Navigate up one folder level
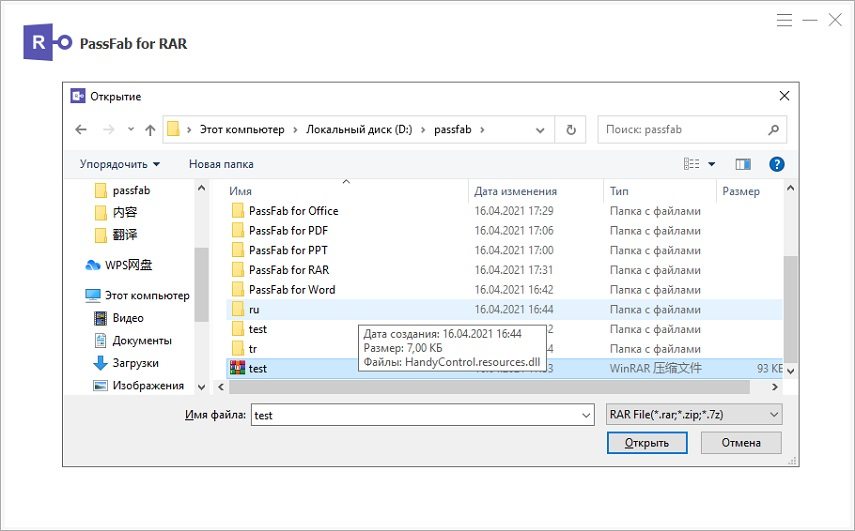 [150, 129]
